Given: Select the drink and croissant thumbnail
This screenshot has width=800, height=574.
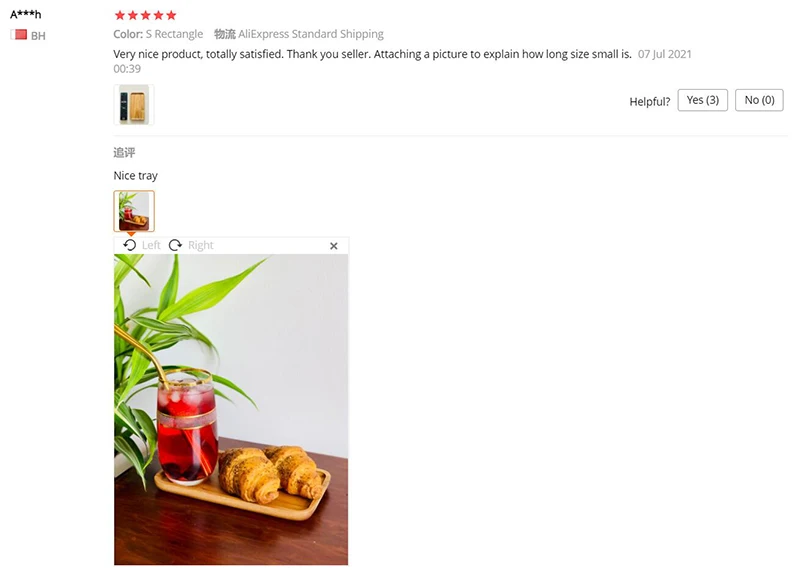Looking at the screenshot, I should pyautogui.click(x=134, y=211).
